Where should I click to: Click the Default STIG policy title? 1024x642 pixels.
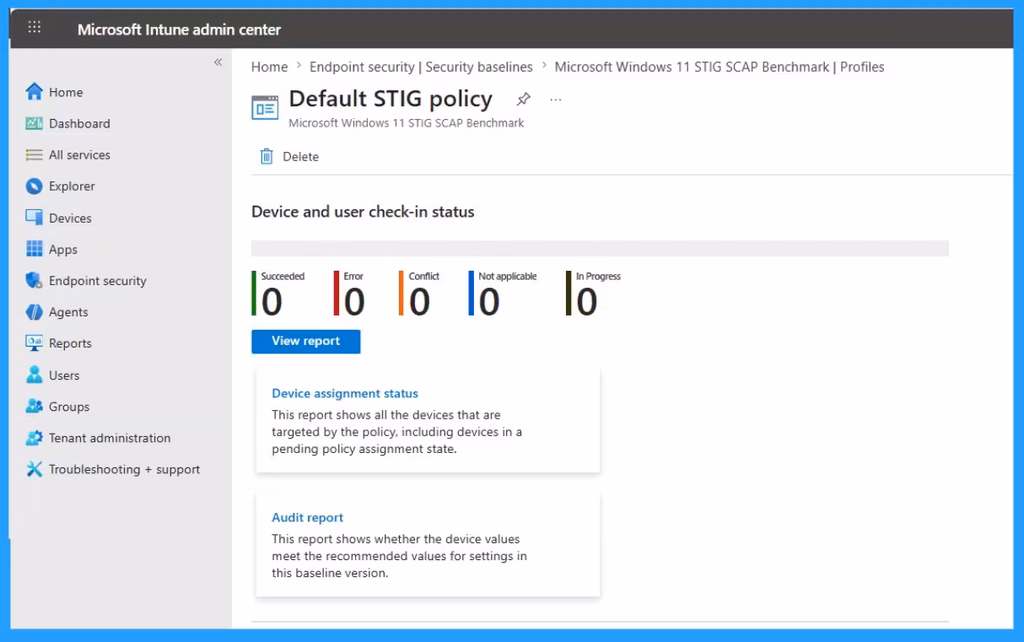391,99
